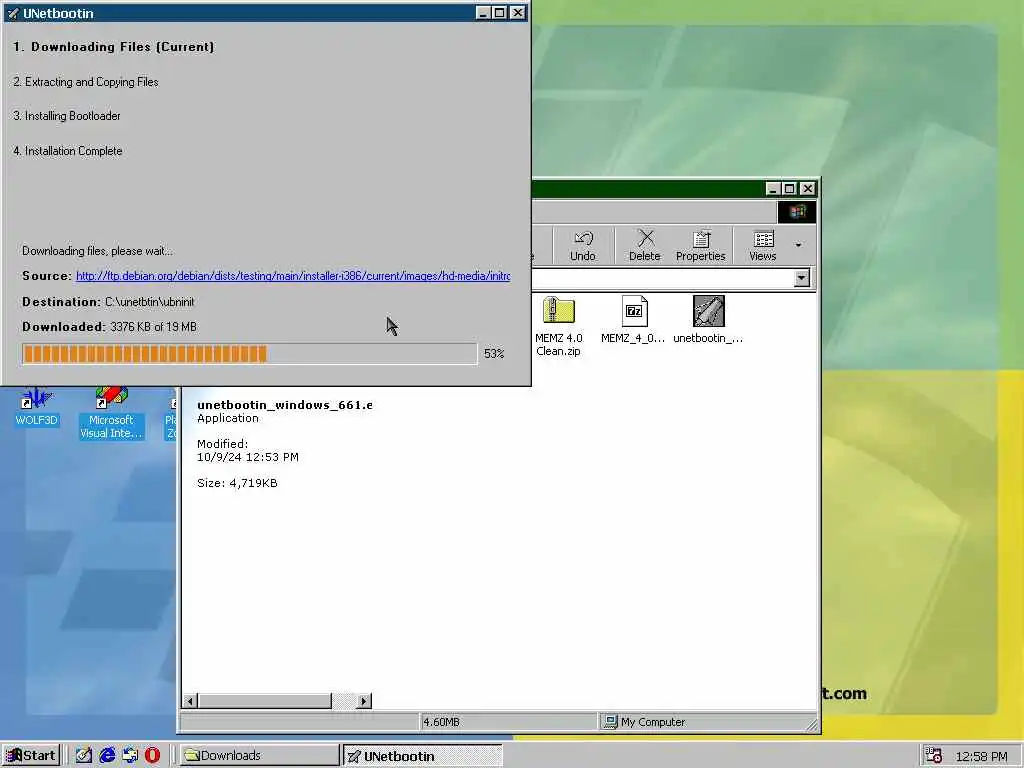Click the Destination path C:\unetbtin\ubninit

(x=150, y=302)
